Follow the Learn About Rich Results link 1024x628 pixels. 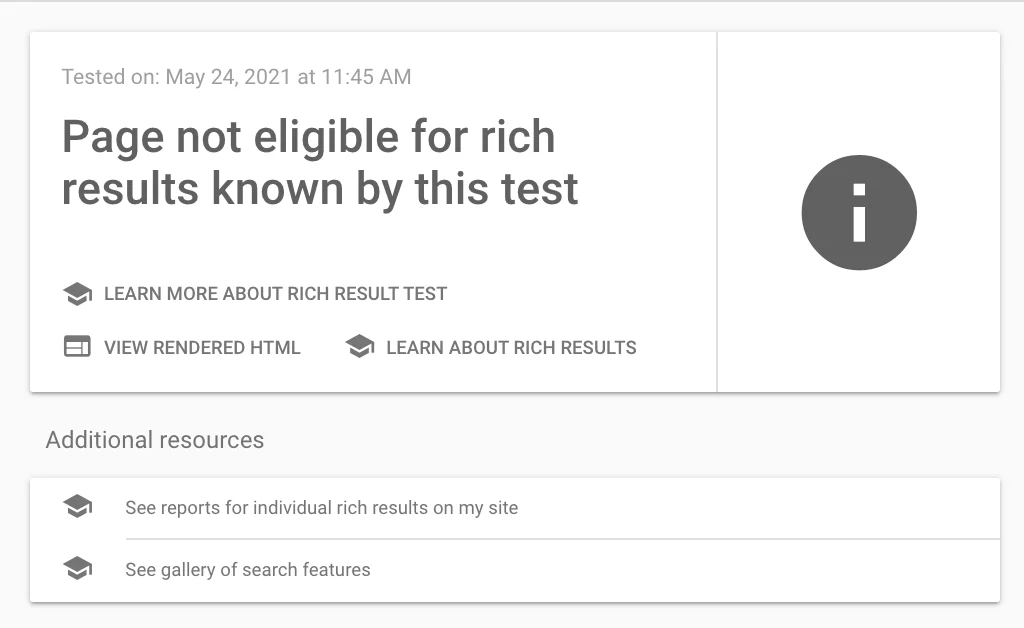pos(511,348)
